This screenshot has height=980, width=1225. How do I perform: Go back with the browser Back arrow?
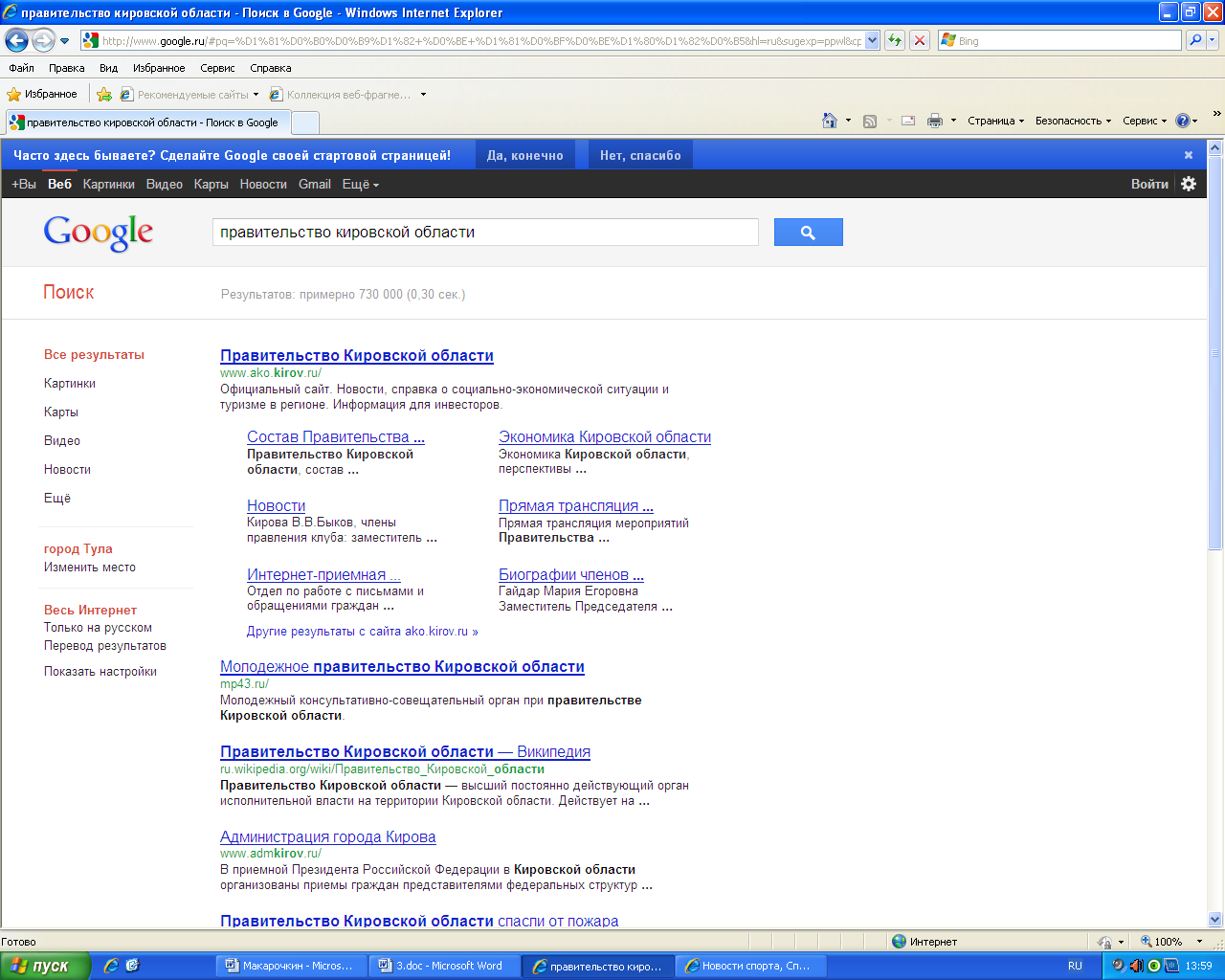(16, 40)
